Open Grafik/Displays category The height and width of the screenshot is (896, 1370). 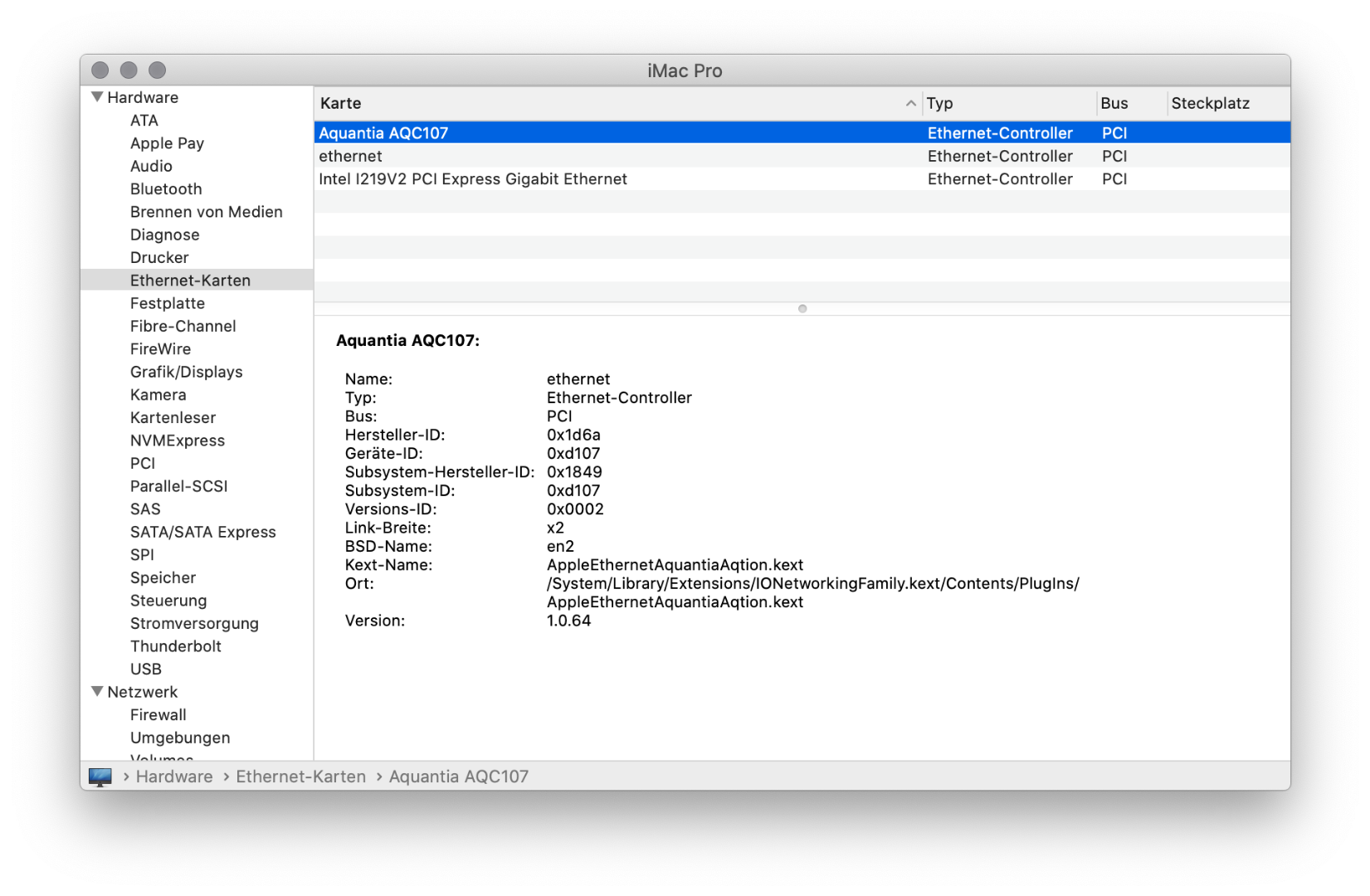coord(186,372)
